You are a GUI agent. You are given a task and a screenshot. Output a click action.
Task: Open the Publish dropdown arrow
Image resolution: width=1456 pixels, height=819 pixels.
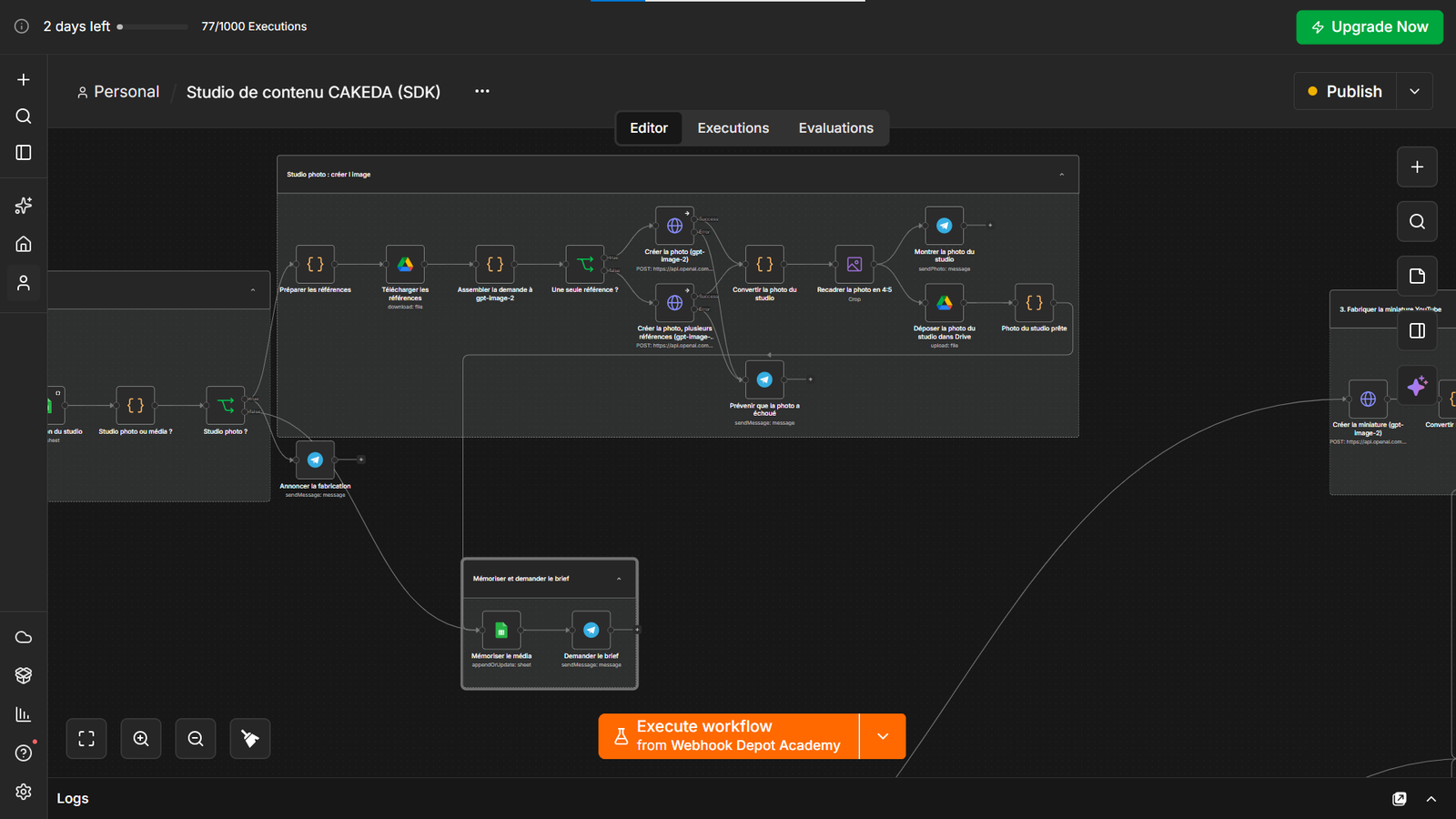point(1414,91)
